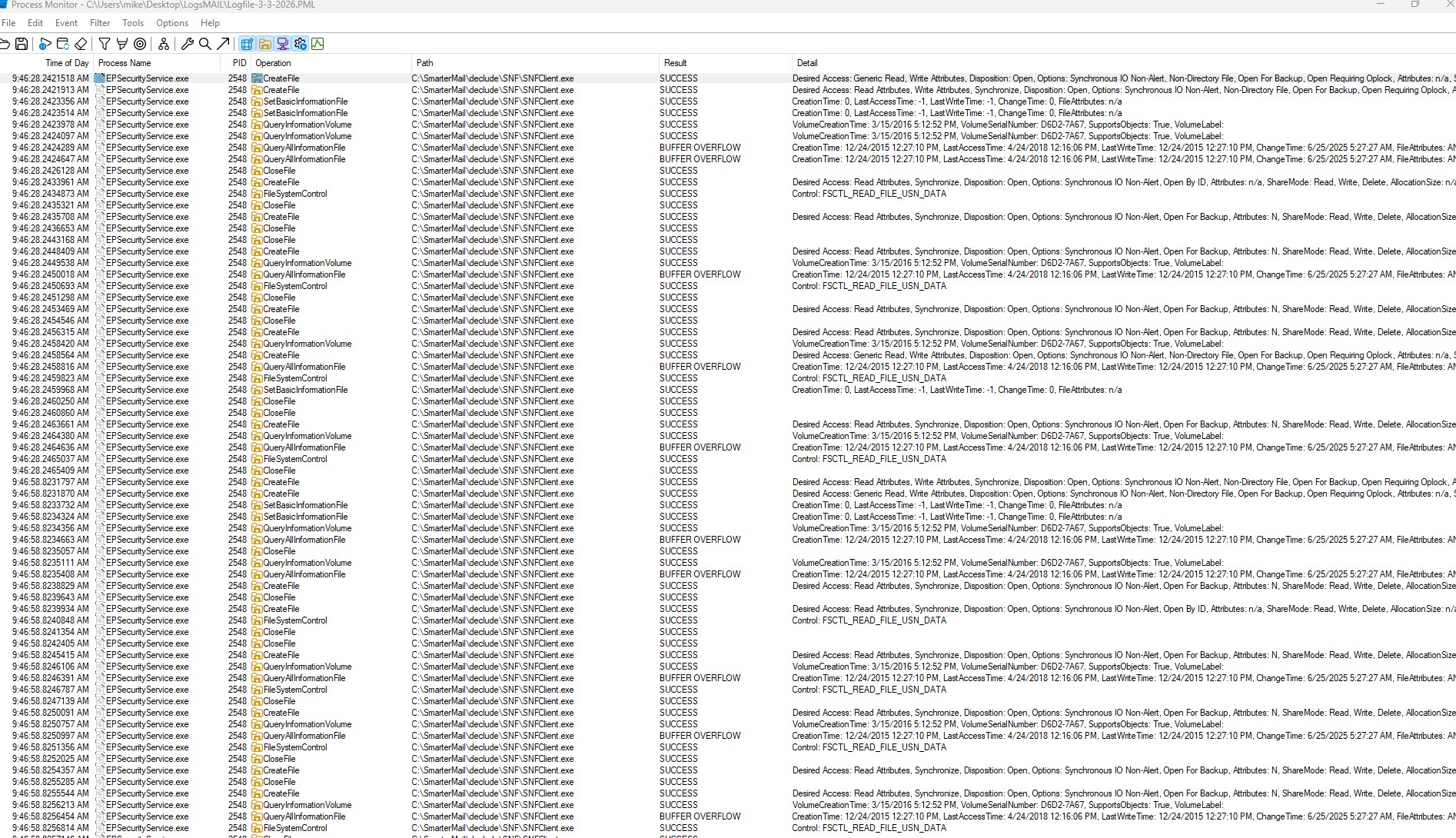1456x838 pixels.
Task: Open the Filter menu
Action: 100,23
